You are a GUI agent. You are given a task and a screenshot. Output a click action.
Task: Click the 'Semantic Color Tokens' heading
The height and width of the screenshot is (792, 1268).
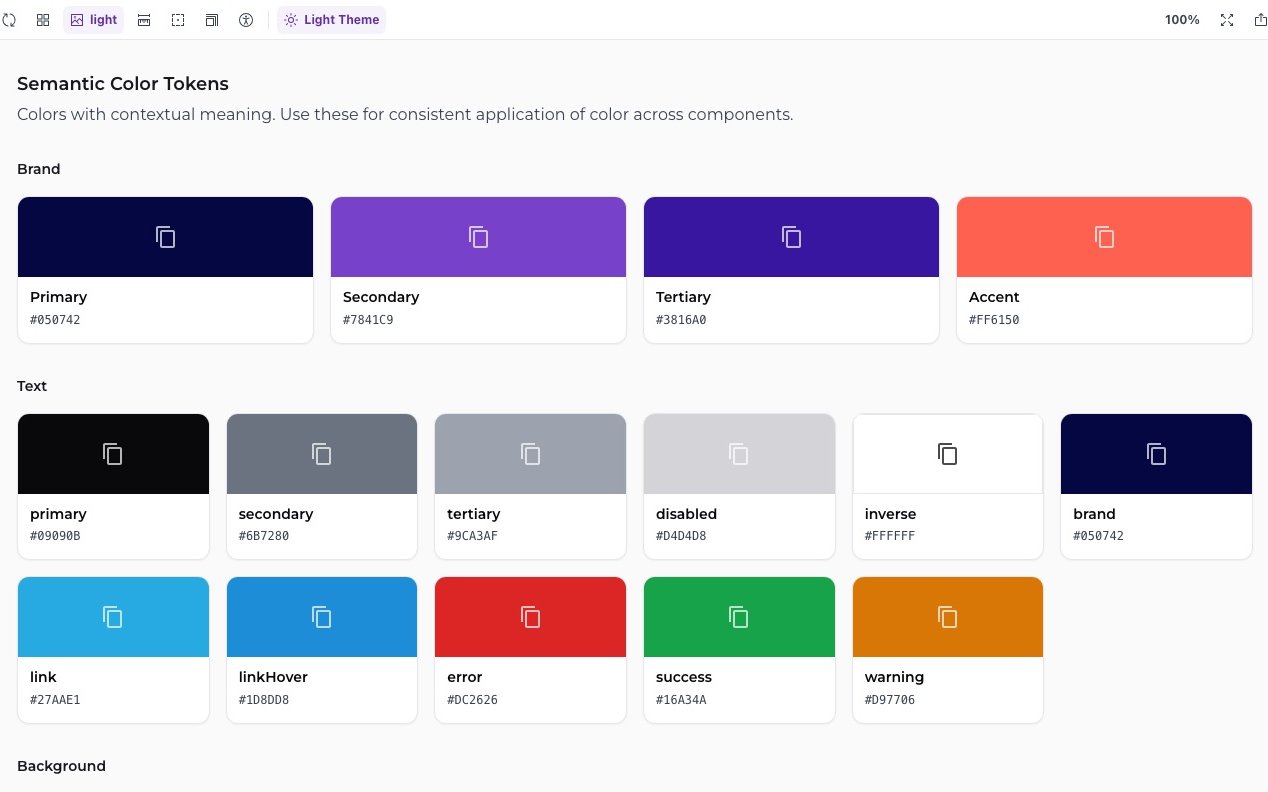123,84
